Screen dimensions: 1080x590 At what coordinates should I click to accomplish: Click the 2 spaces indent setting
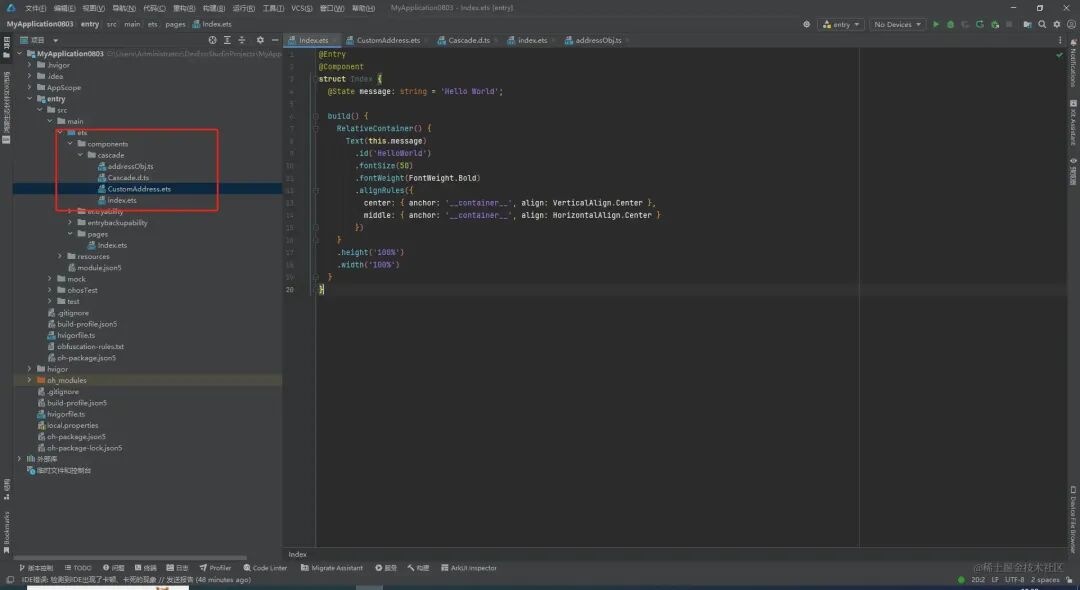(1045, 580)
